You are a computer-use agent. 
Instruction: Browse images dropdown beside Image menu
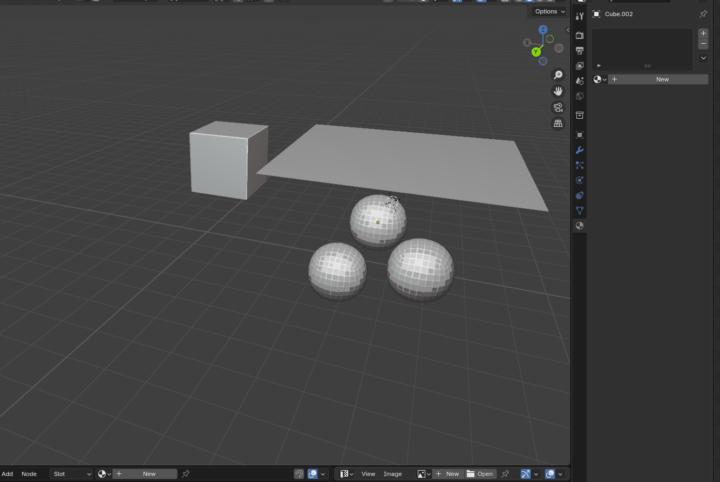423,474
